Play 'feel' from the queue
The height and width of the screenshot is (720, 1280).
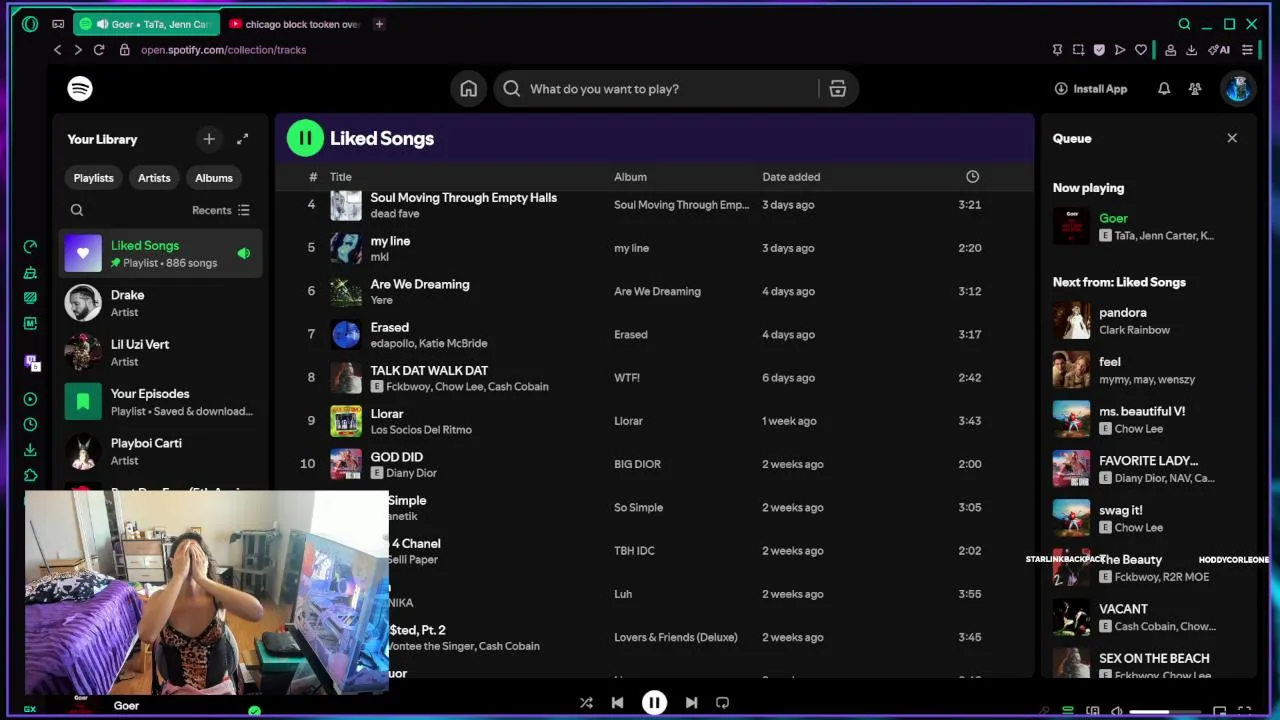[x=1147, y=370]
